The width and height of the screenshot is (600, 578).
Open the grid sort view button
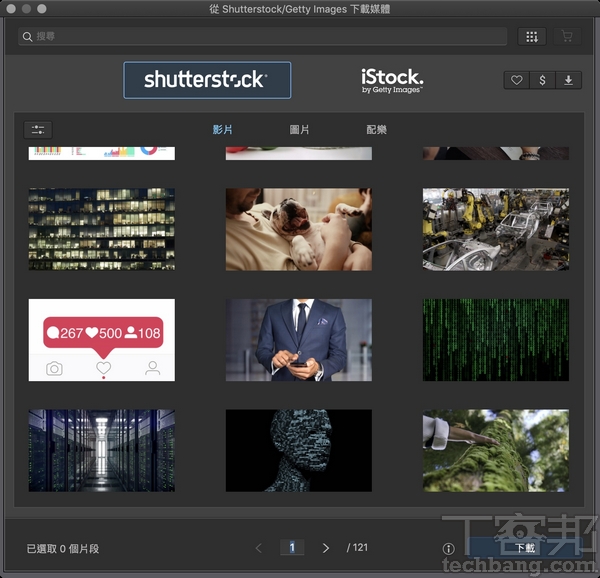click(532, 37)
